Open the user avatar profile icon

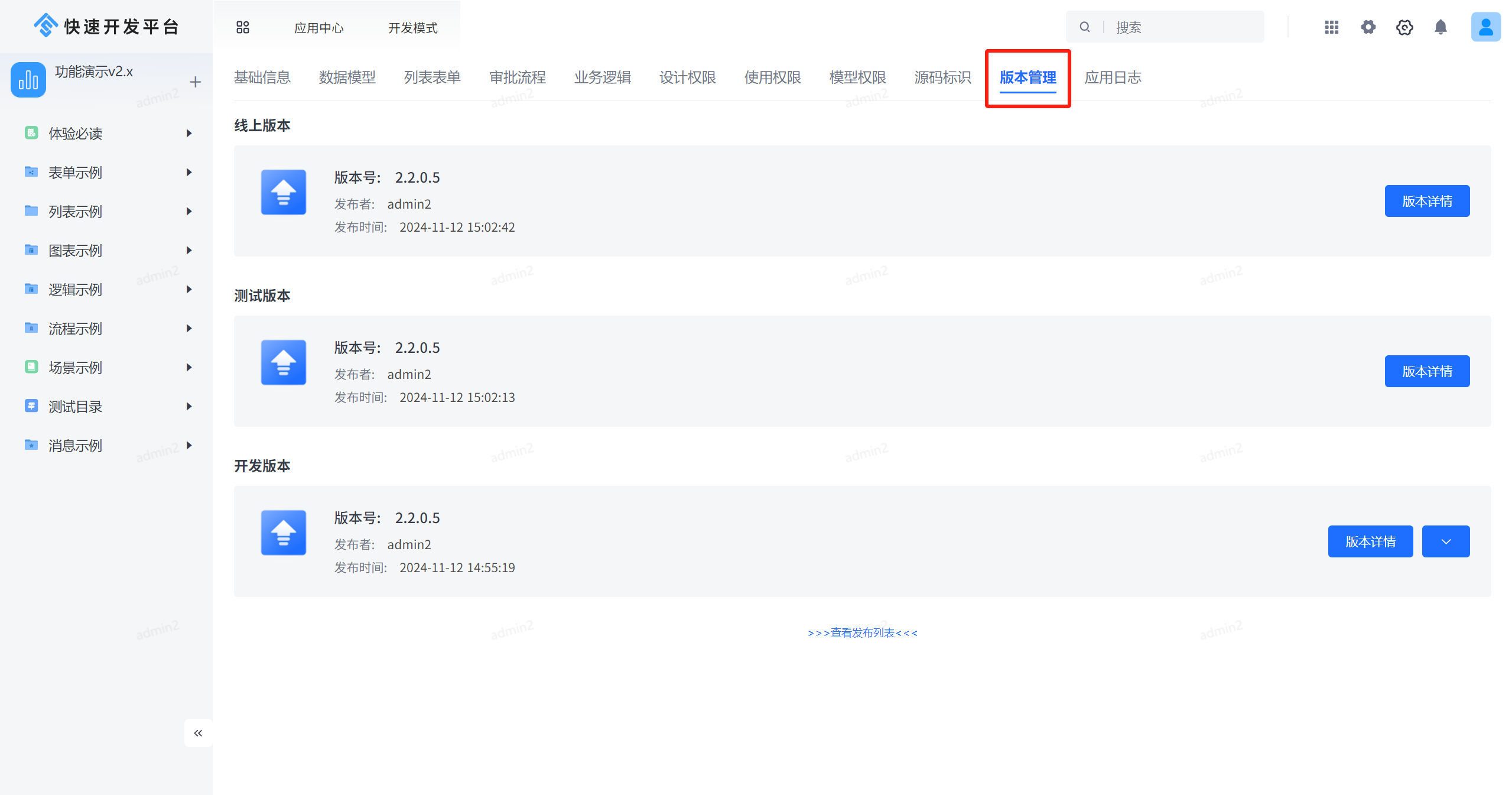pos(1485,27)
